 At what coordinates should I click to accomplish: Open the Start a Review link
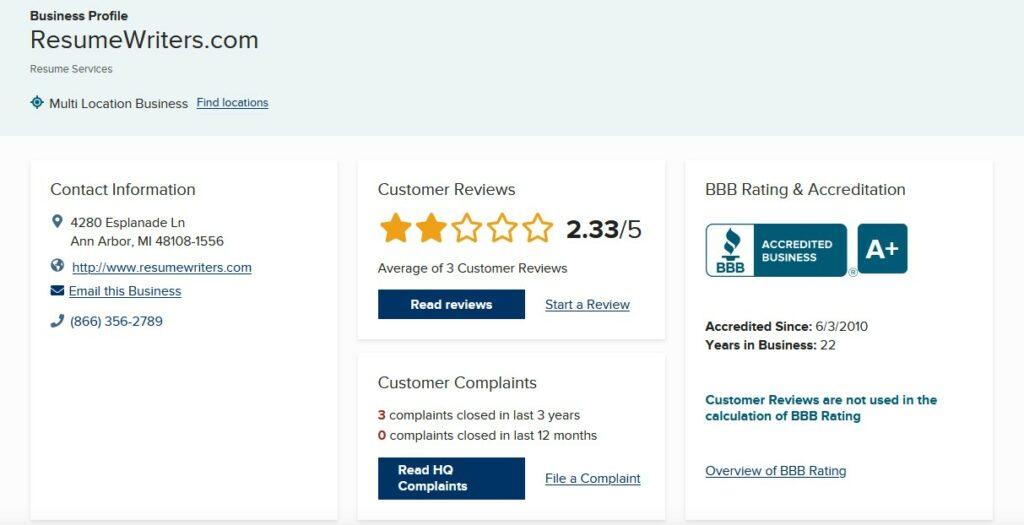tap(588, 304)
